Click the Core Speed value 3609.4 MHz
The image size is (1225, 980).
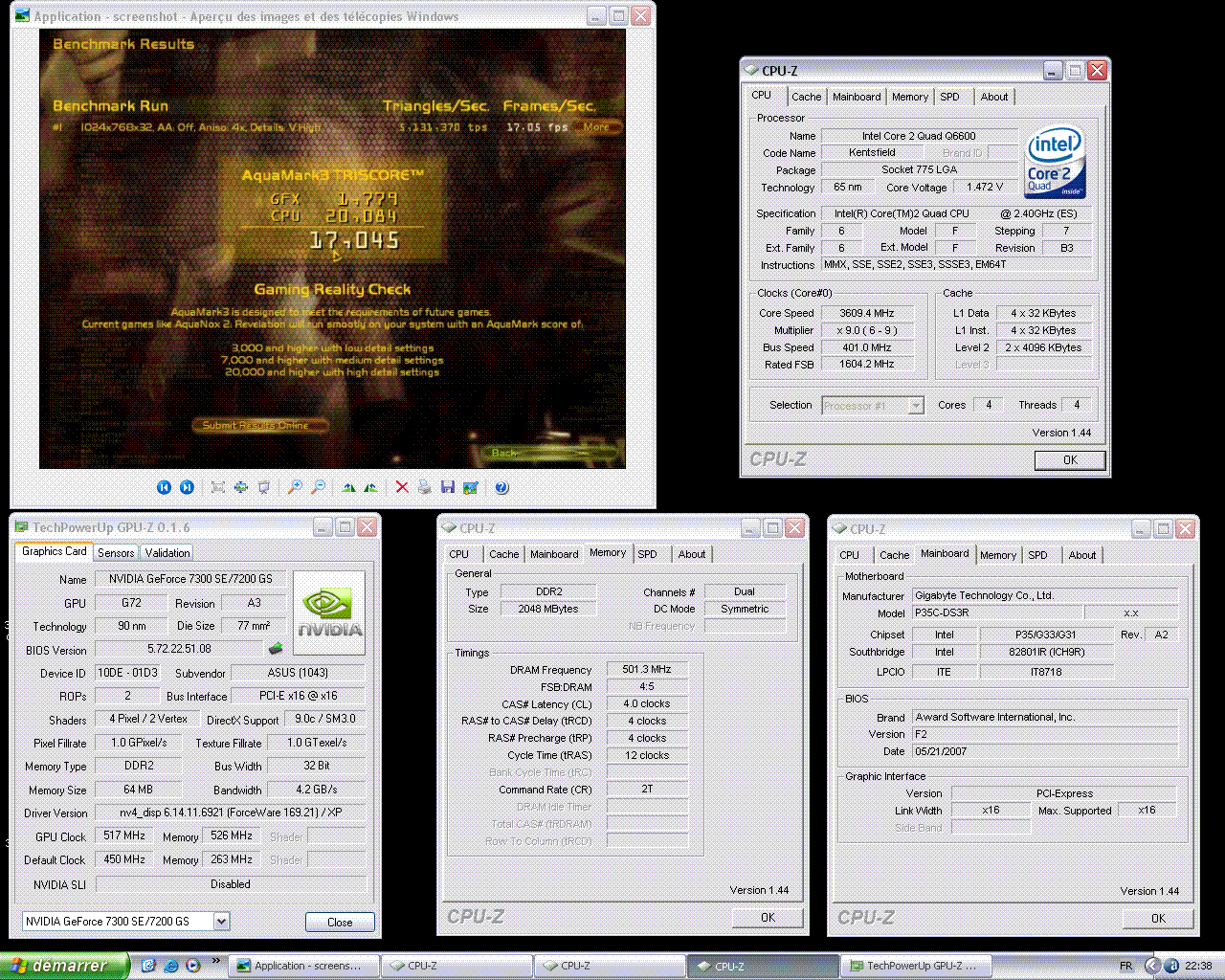click(x=866, y=313)
